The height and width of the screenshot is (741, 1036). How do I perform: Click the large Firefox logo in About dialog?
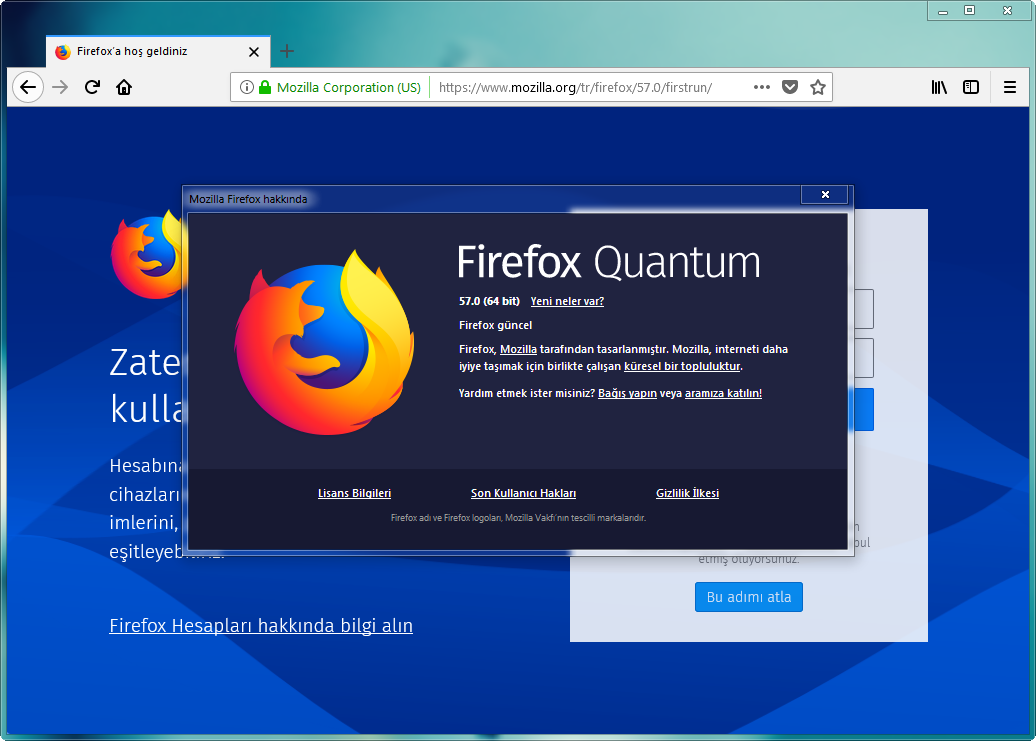(324, 343)
